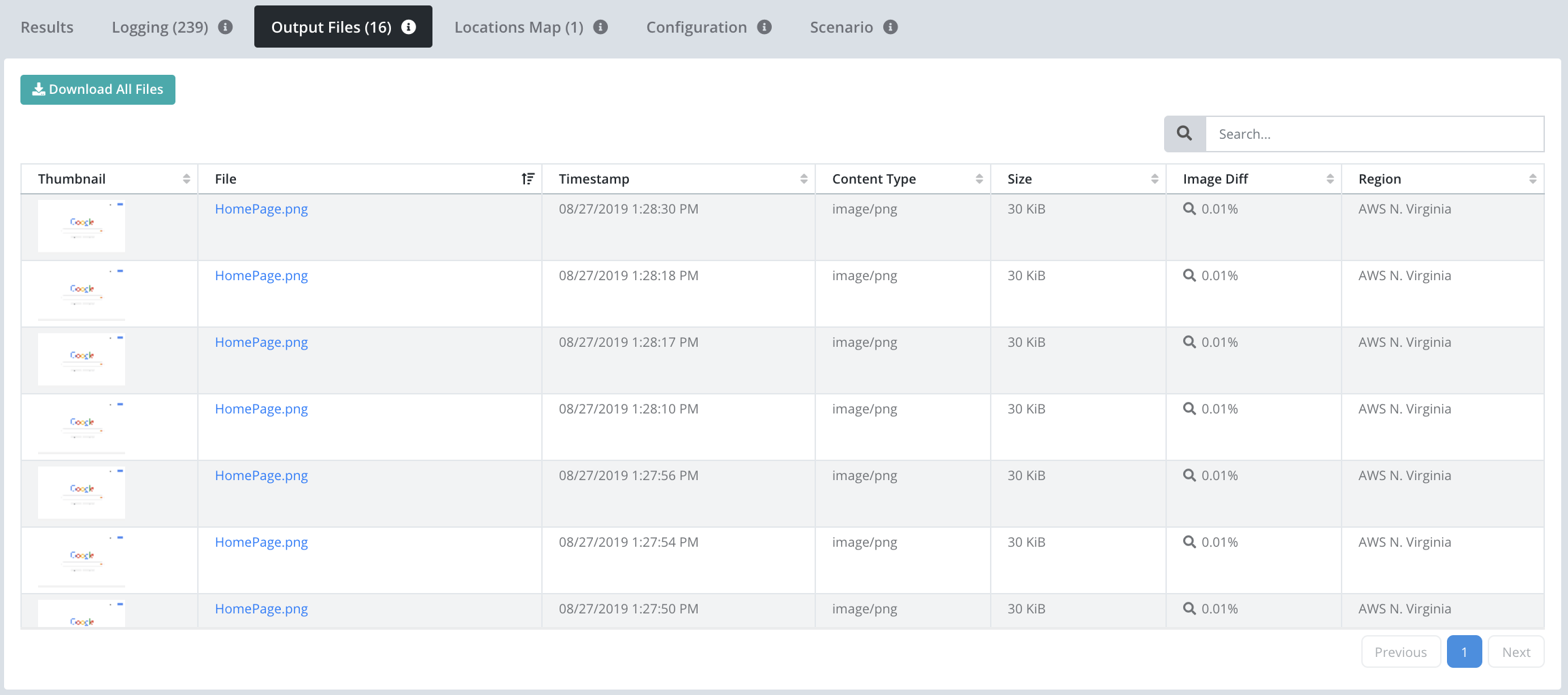Open the Scenario tab
Viewport: 1568px width, 695px height.
[841, 27]
